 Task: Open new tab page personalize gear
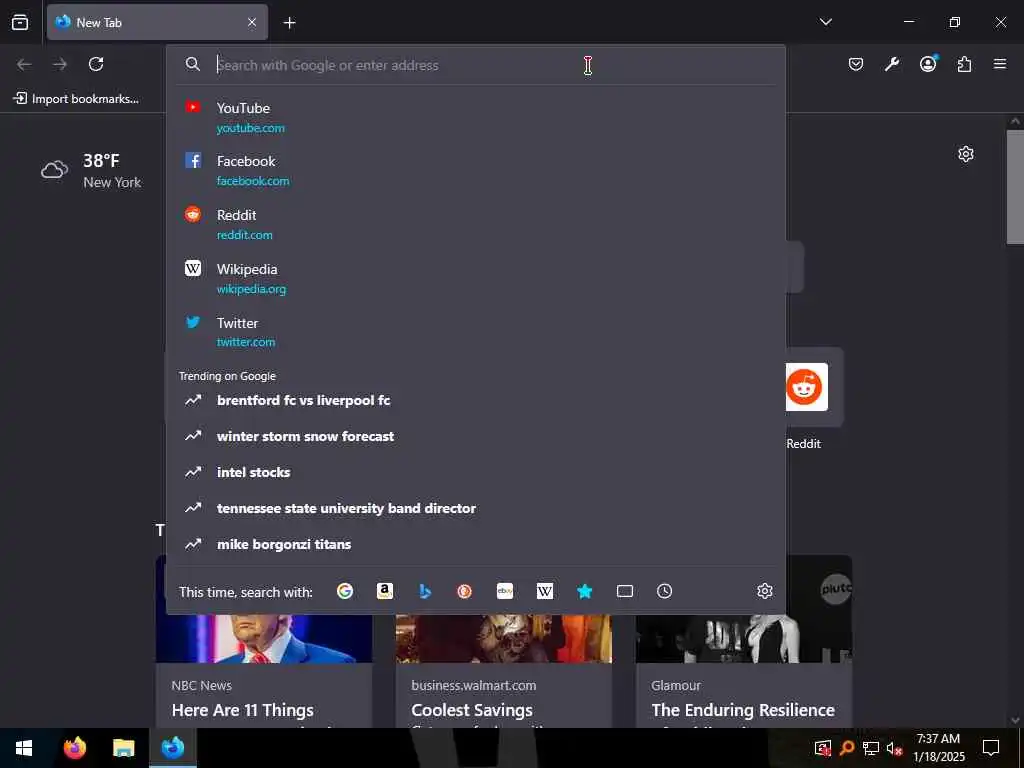(x=966, y=154)
